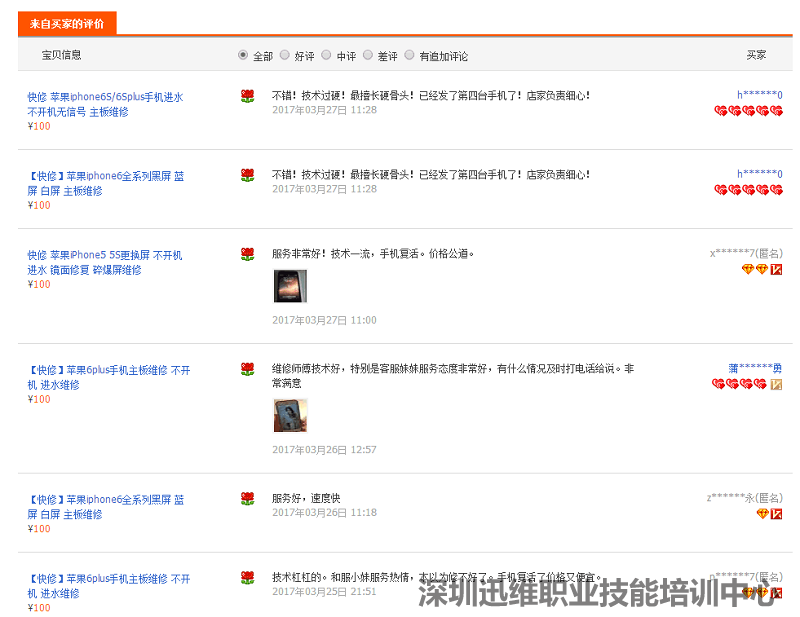Click red badge icon under z******永
The height and width of the screenshot is (617, 800).
tap(776, 514)
